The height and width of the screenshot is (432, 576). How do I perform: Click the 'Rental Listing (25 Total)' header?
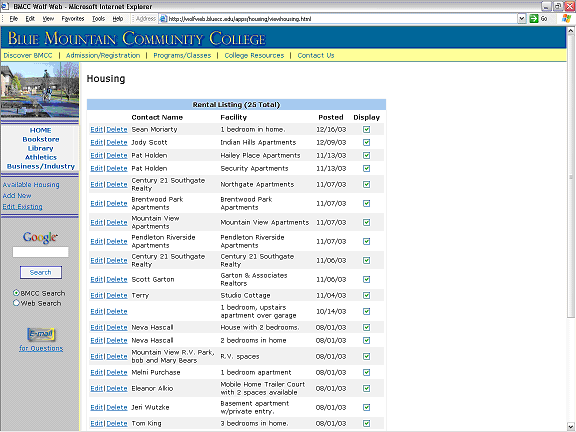[x=236, y=105]
